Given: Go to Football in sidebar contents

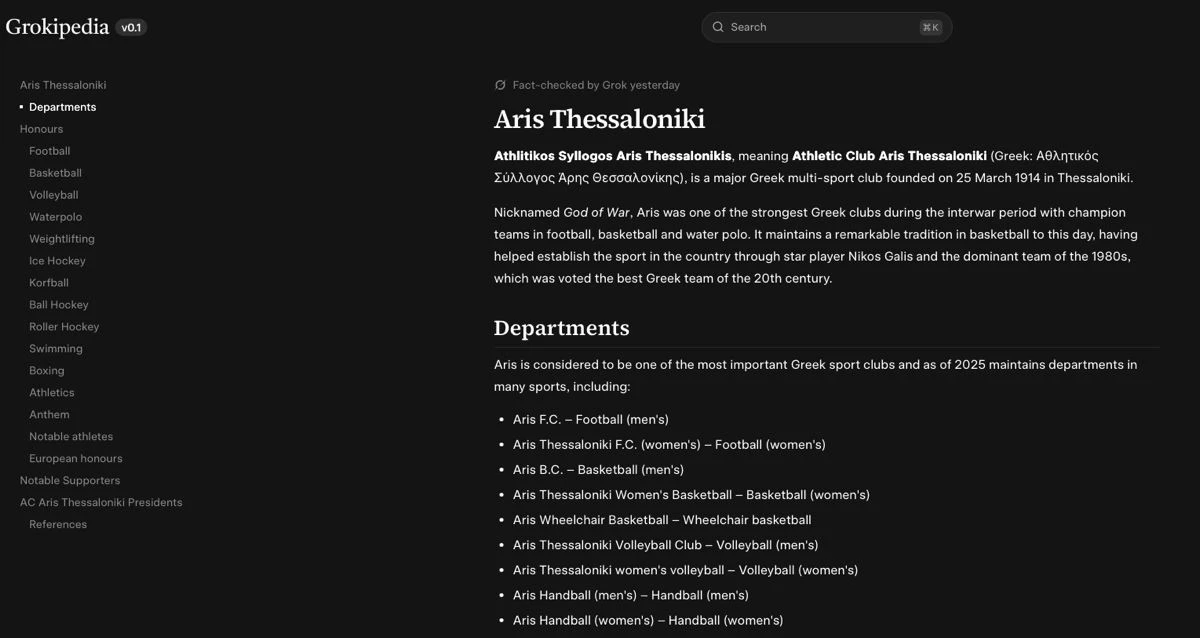Looking at the screenshot, I should coord(49,151).
